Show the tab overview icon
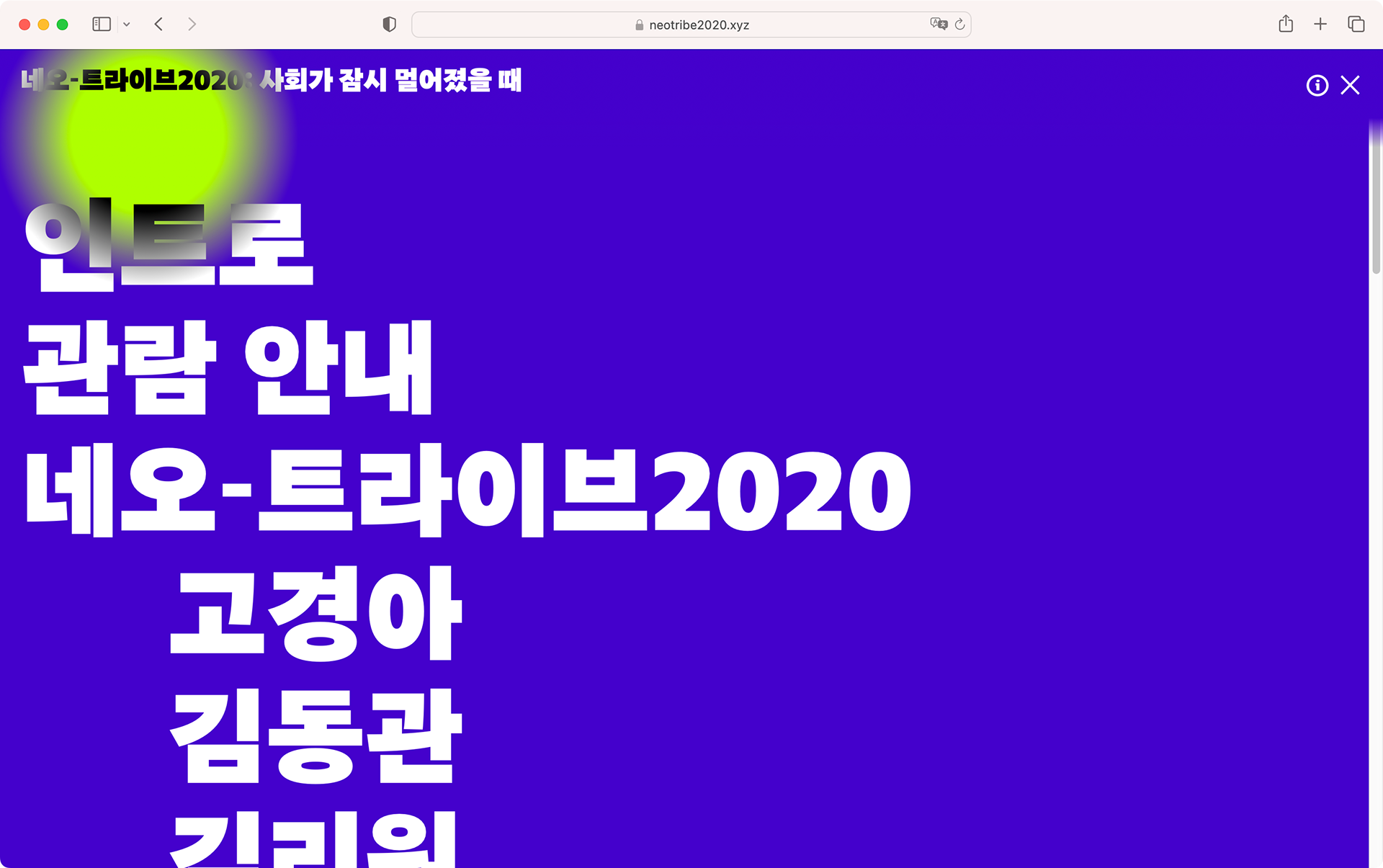Viewport: 1383px width, 868px height. (x=1356, y=24)
